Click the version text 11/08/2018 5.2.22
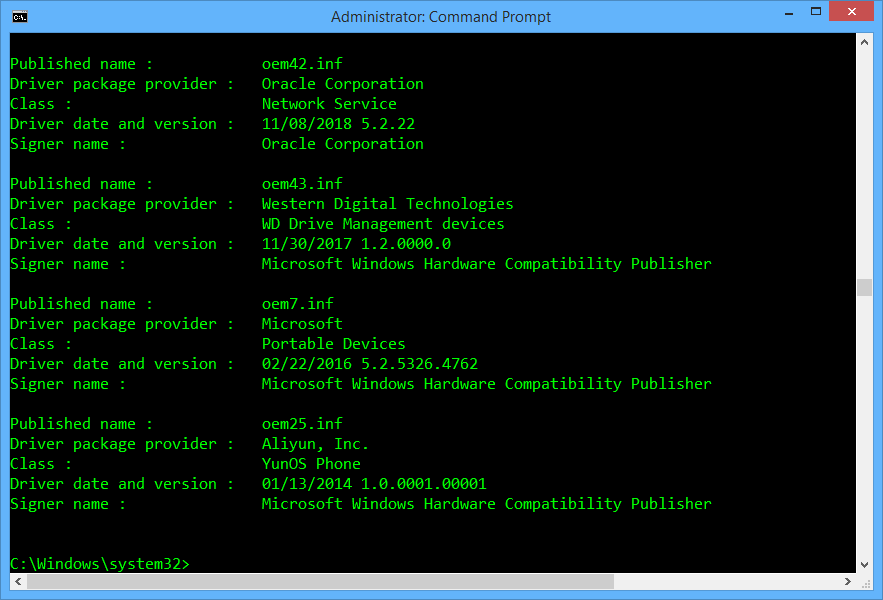This screenshot has width=883, height=600. (338, 124)
